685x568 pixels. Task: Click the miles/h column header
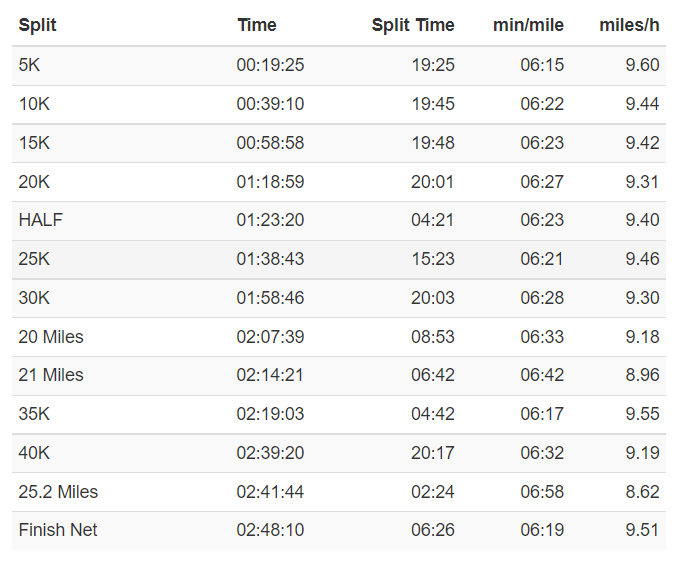pyautogui.click(x=629, y=25)
